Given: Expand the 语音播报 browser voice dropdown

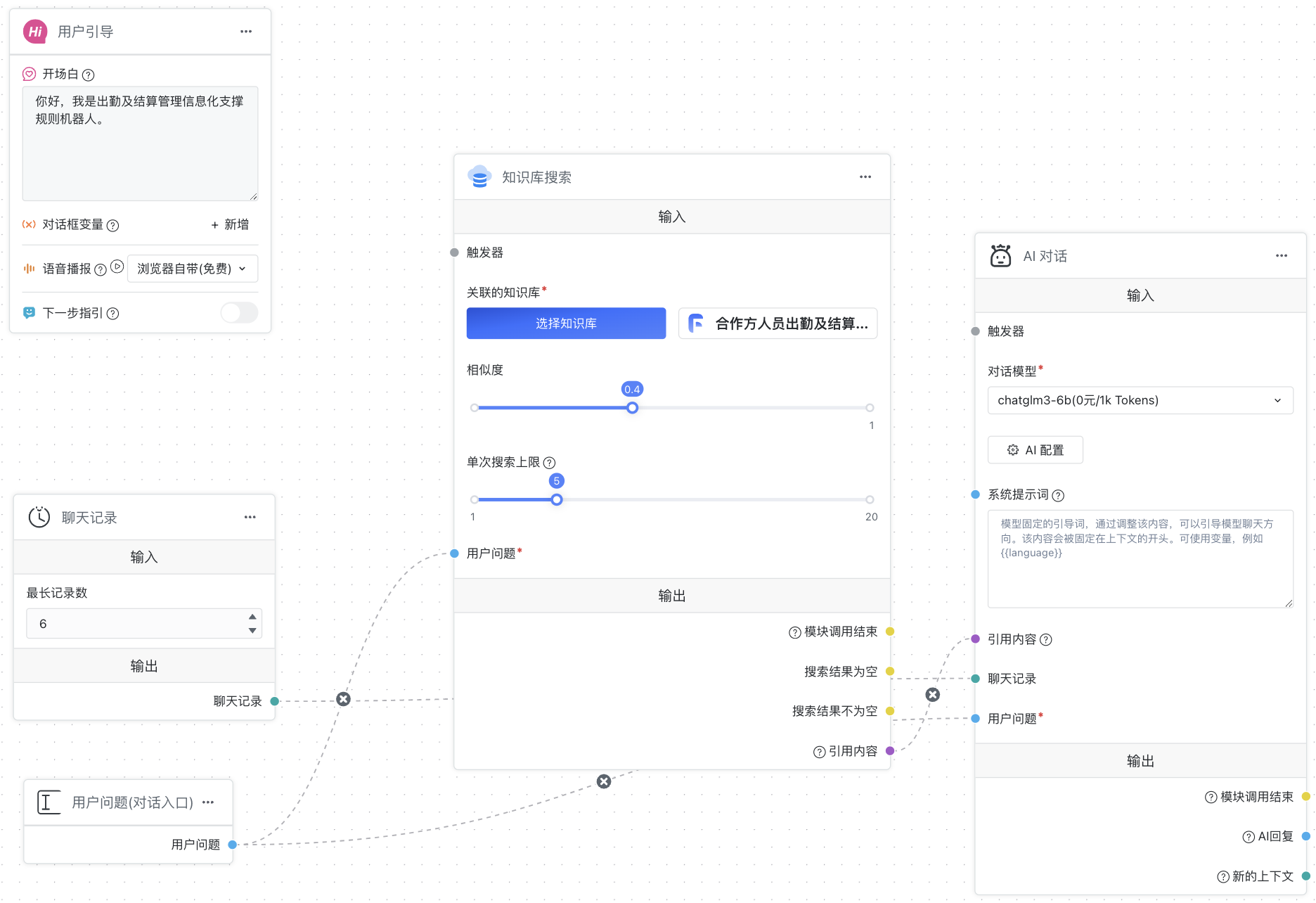Looking at the screenshot, I should click(x=192, y=269).
